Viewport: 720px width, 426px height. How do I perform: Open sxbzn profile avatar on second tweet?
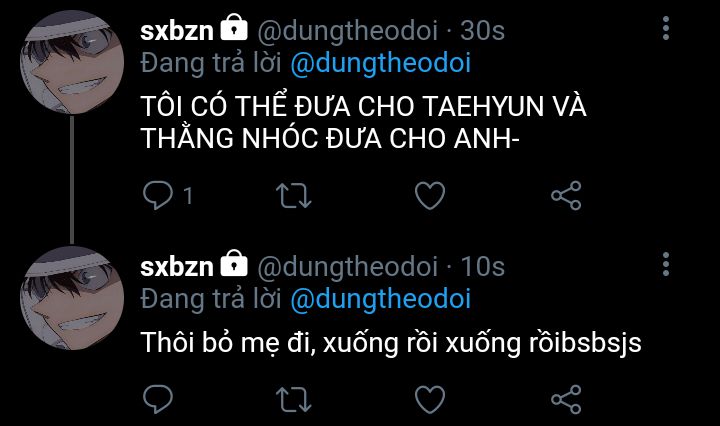coord(72,298)
